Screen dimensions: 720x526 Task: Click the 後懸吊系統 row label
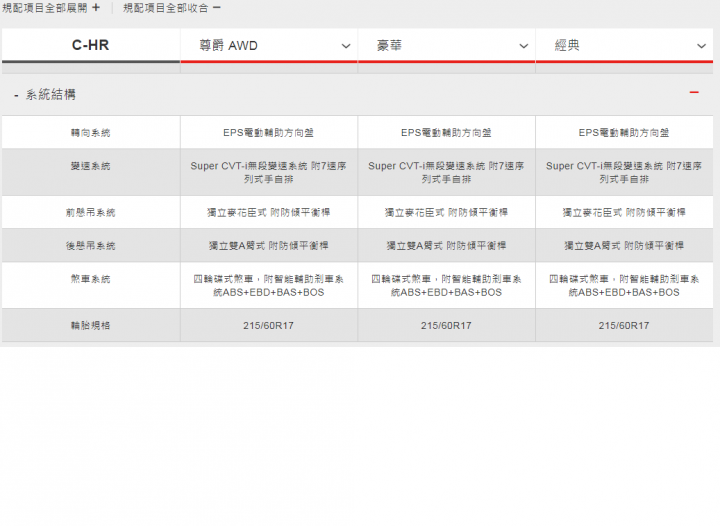pos(90,246)
